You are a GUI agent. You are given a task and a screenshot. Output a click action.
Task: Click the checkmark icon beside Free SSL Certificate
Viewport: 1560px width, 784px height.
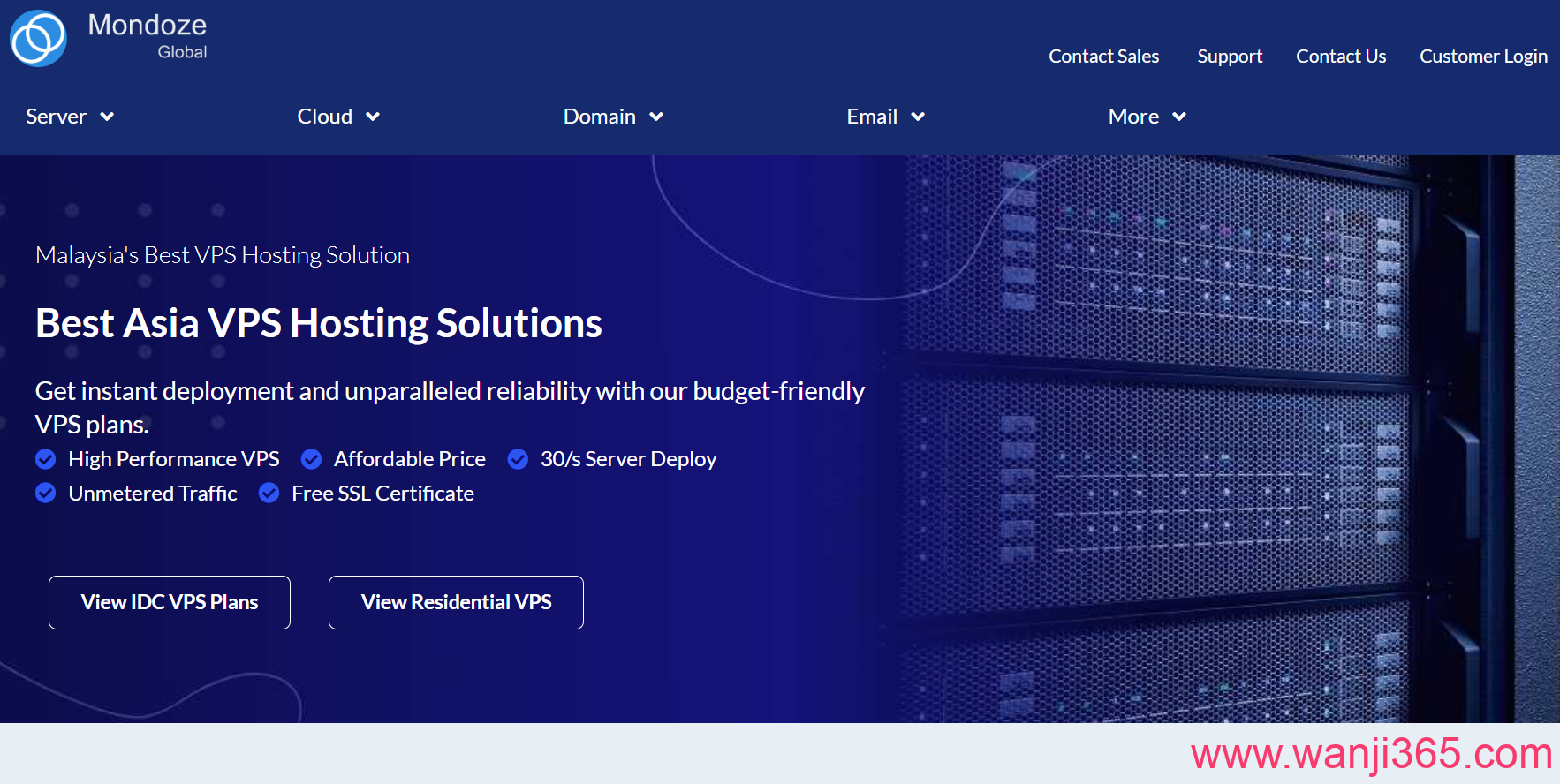pos(269,494)
